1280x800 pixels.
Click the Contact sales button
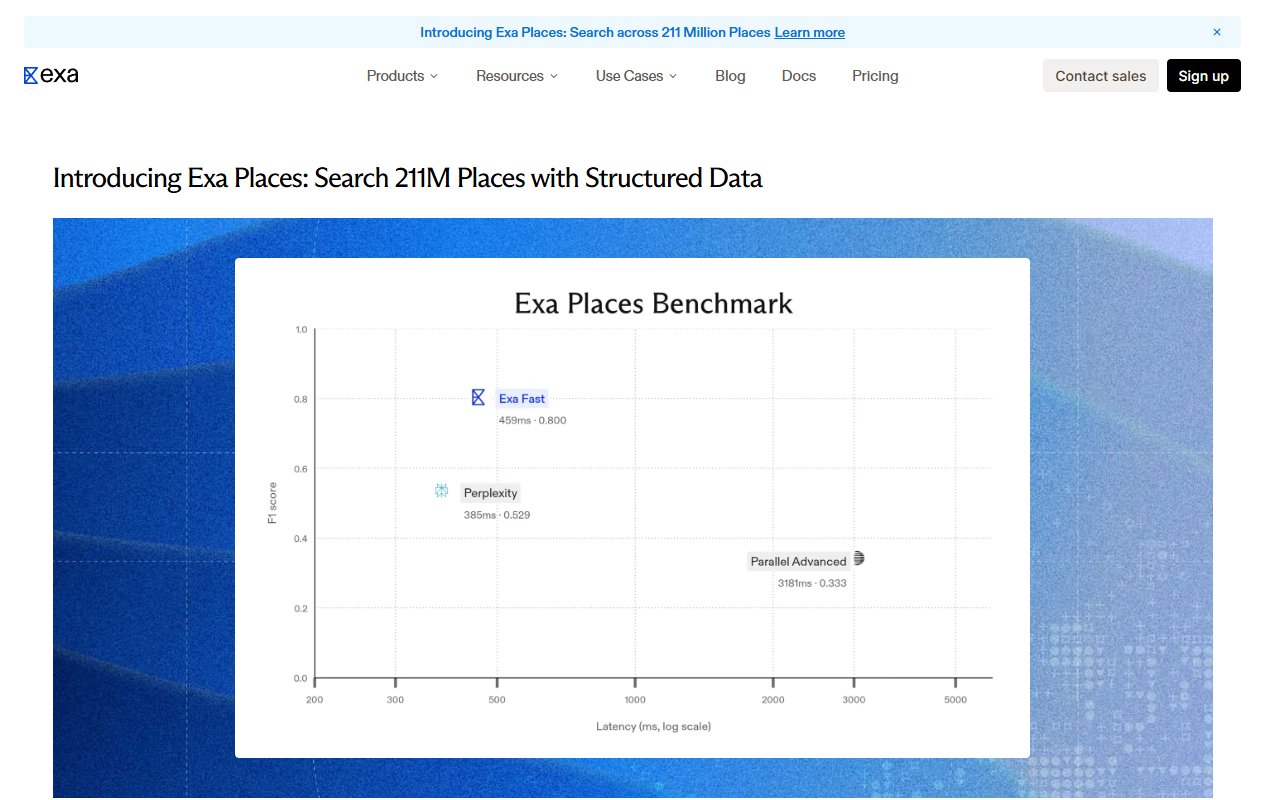tap(1101, 76)
